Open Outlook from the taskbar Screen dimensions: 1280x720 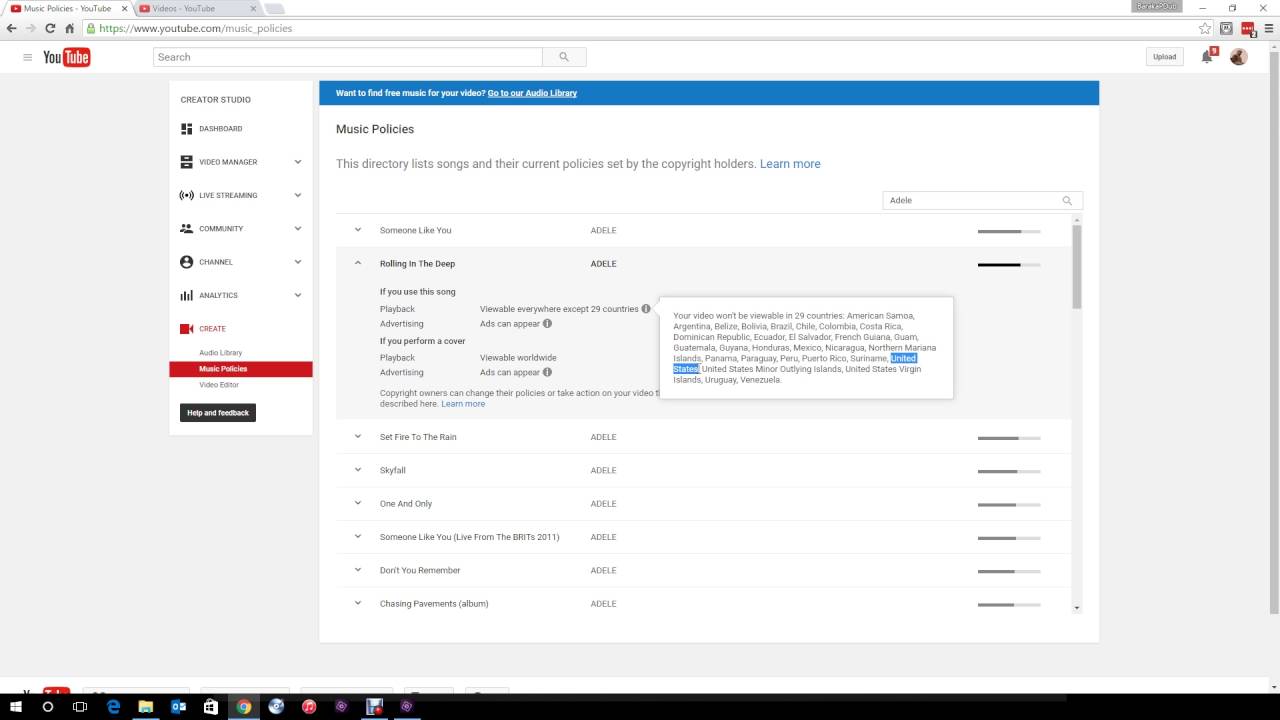pos(179,706)
